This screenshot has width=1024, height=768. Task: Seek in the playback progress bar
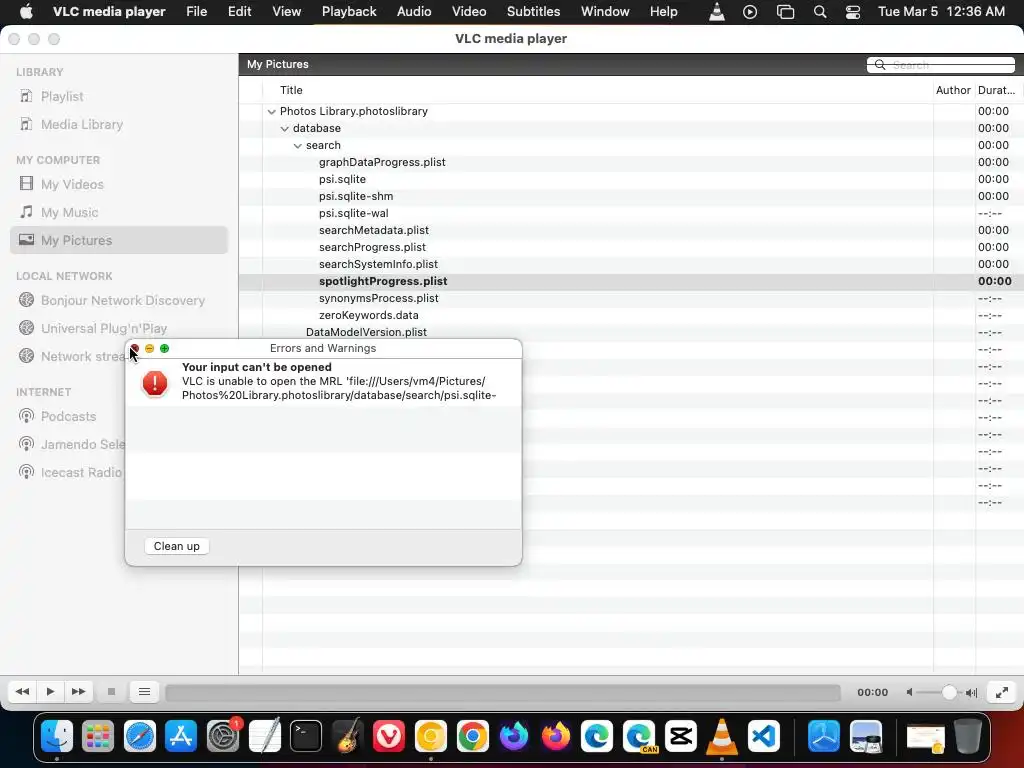click(x=503, y=692)
